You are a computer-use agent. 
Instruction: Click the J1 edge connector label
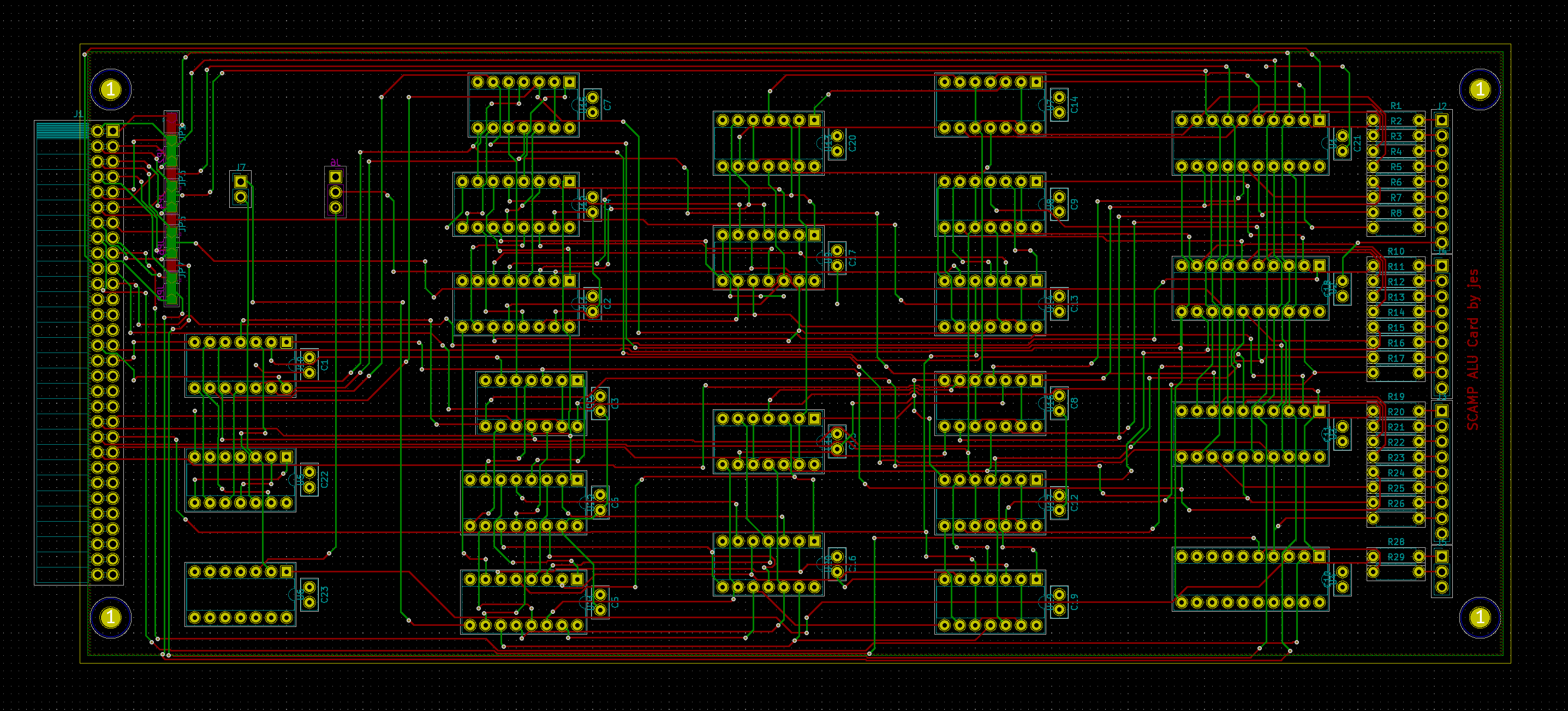(x=78, y=114)
